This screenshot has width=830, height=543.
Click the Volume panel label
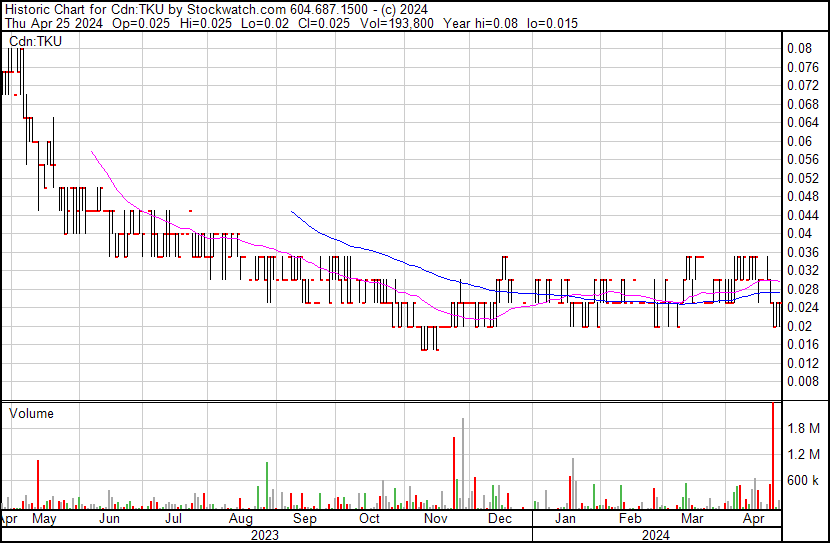click(32, 413)
